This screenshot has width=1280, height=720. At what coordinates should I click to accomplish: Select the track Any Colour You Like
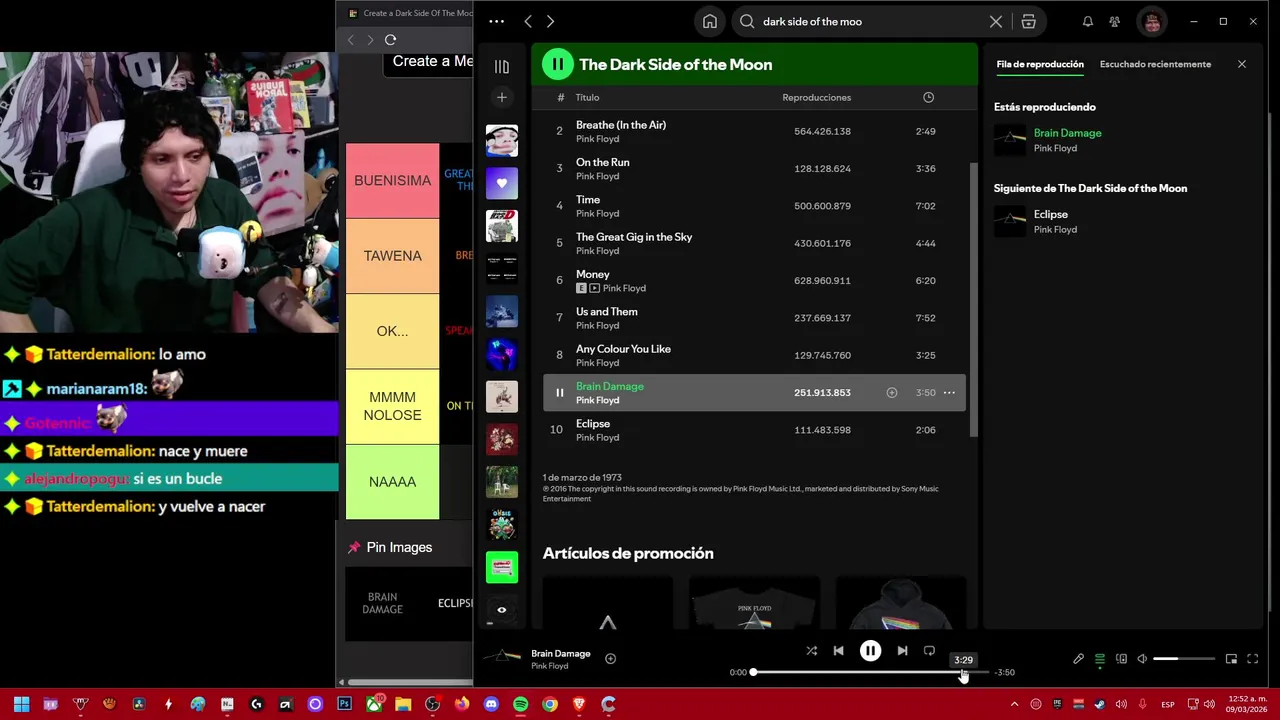755,355
